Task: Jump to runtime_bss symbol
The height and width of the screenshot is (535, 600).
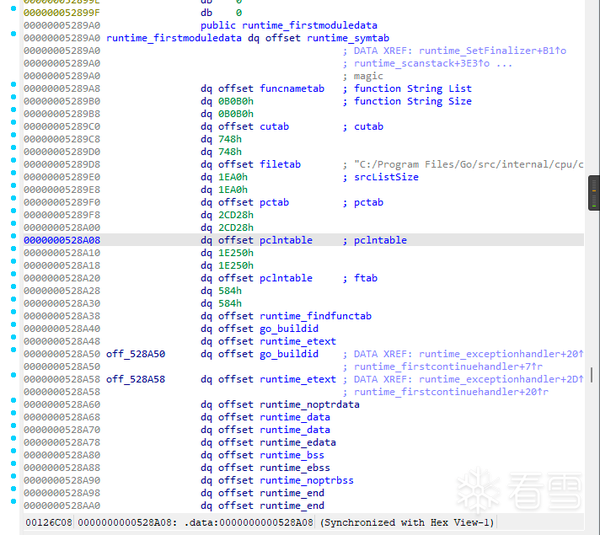Action: 292,455
